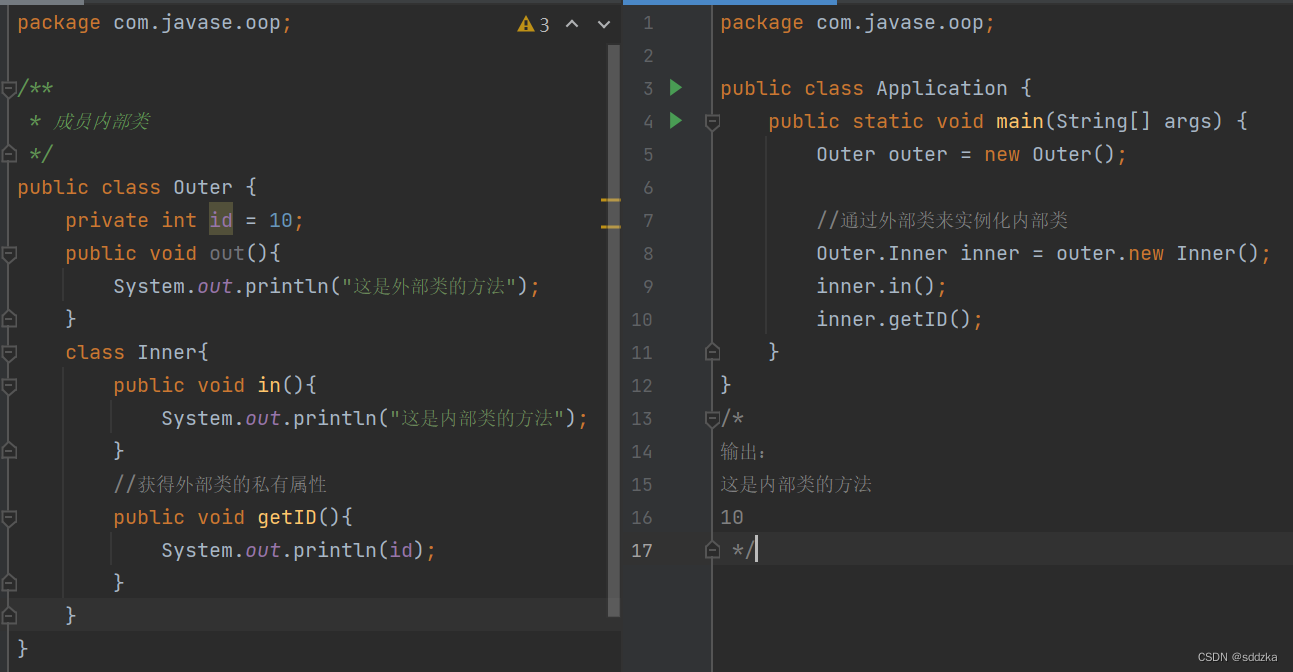The height and width of the screenshot is (672, 1293).
Task: Collapse the in() method body
Action: pos(9,386)
